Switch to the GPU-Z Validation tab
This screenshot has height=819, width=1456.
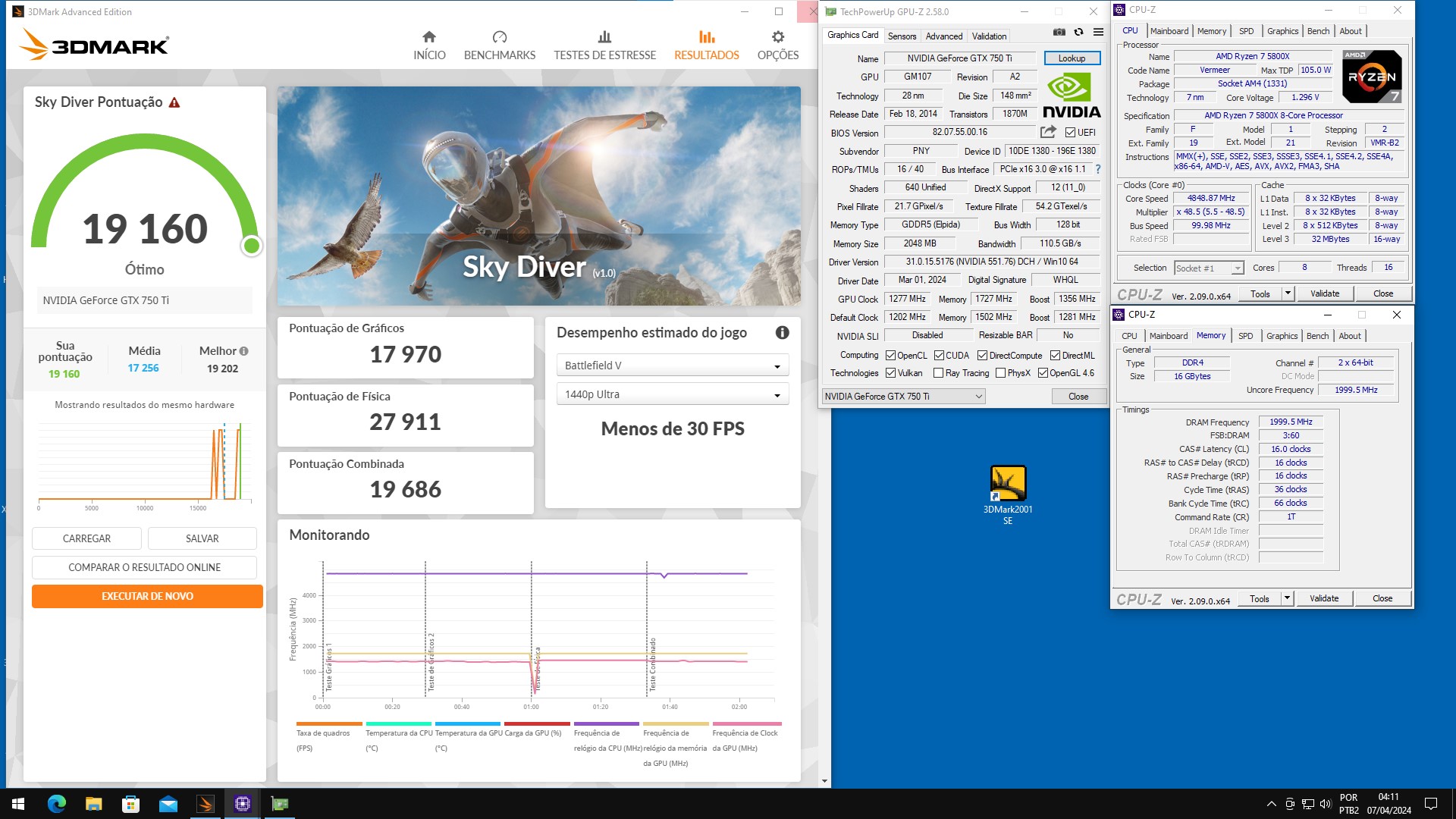point(989,36)
